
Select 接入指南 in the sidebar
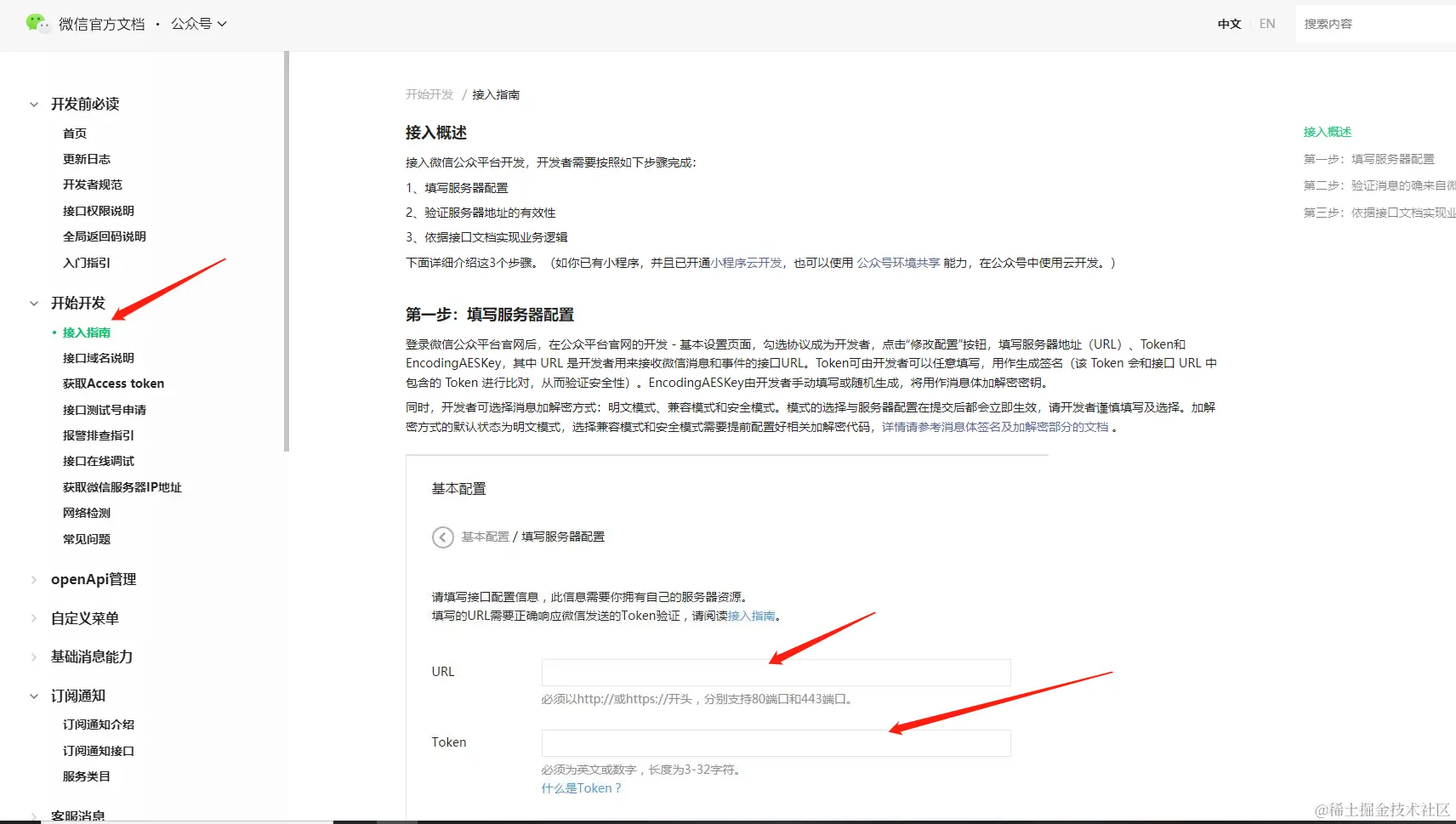[87, 332]
